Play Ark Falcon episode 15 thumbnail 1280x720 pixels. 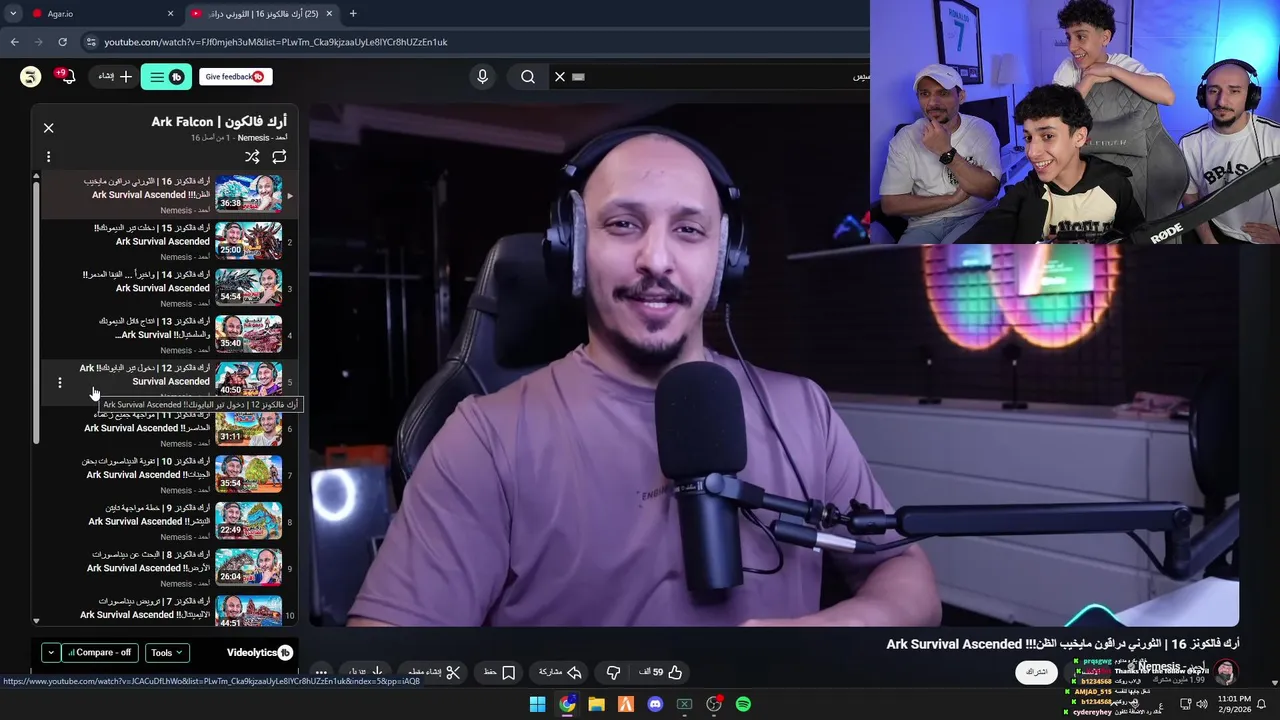[x=248, y=240]
